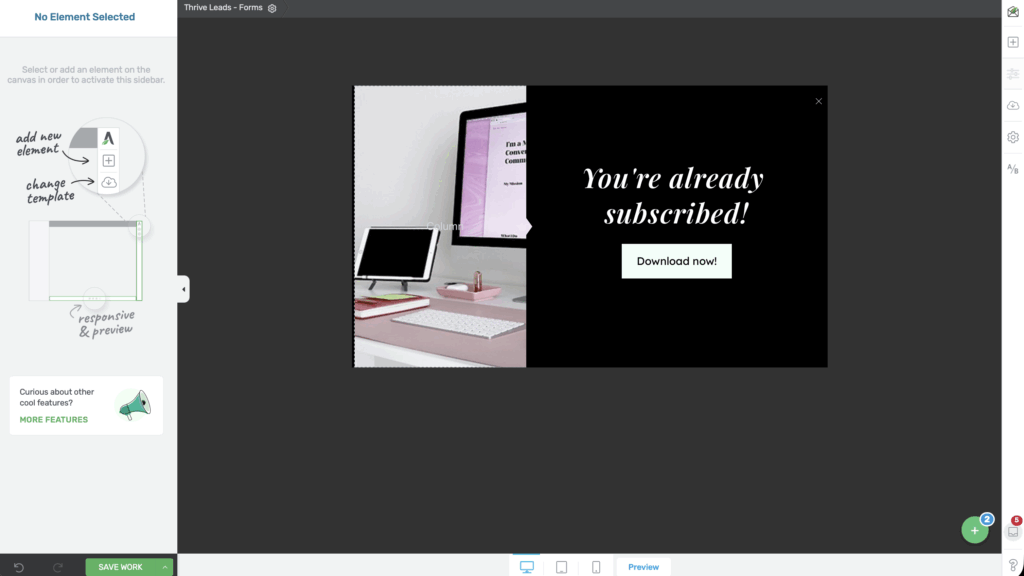
Task: Click the redo arrow icon
Action: tap(57, 567)
